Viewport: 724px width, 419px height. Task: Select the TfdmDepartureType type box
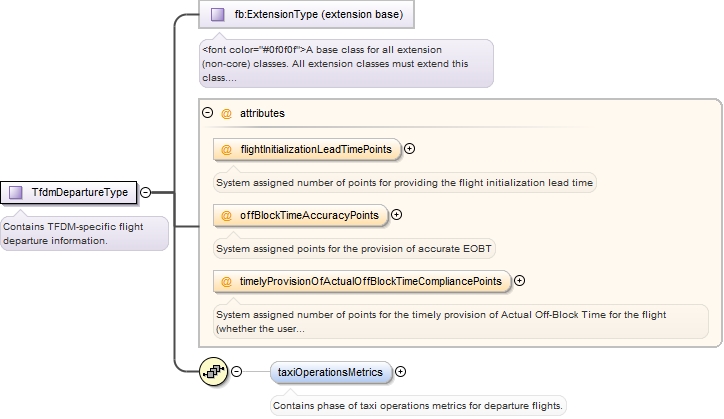69,192
